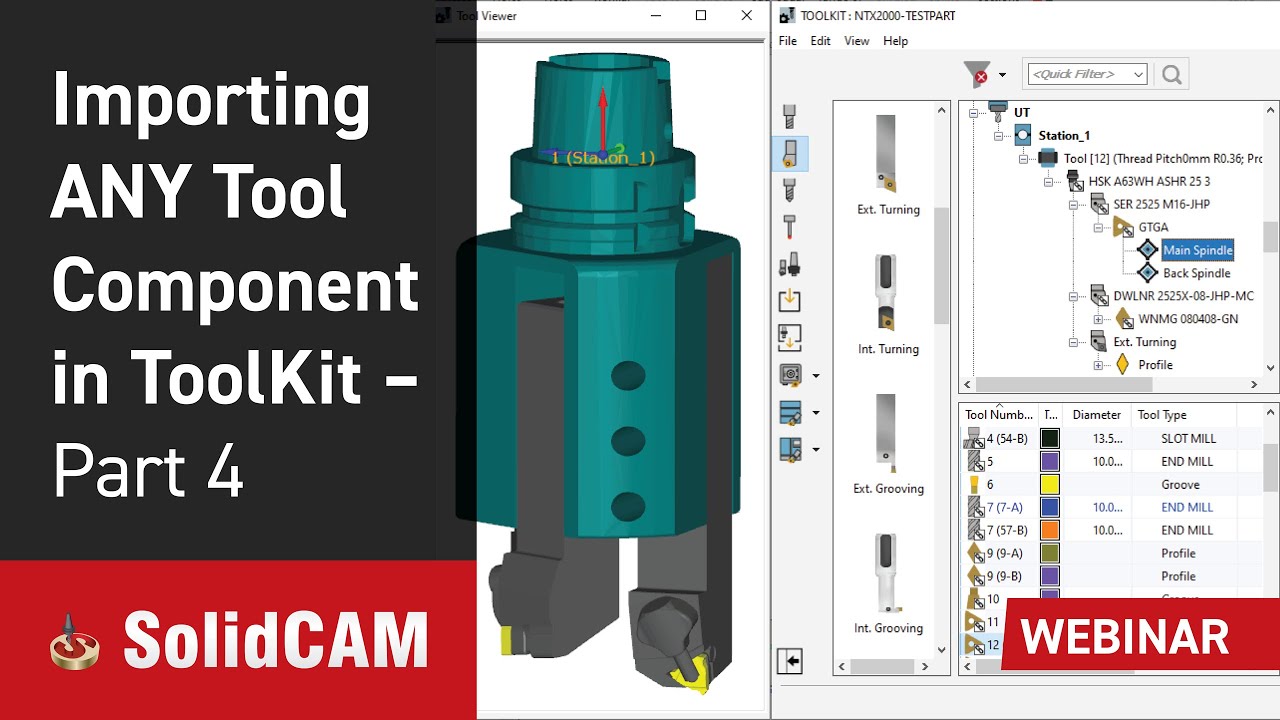Maximize the Tool Viewer window
Screen dimensions: 1280x720
[701, 15]
